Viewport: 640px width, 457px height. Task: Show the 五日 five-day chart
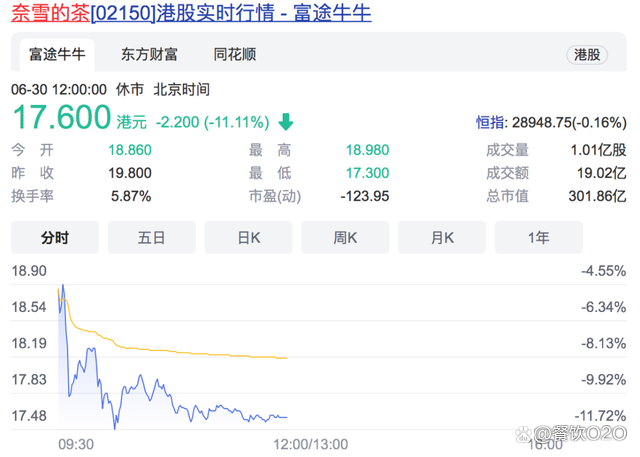tap(152, 237)
